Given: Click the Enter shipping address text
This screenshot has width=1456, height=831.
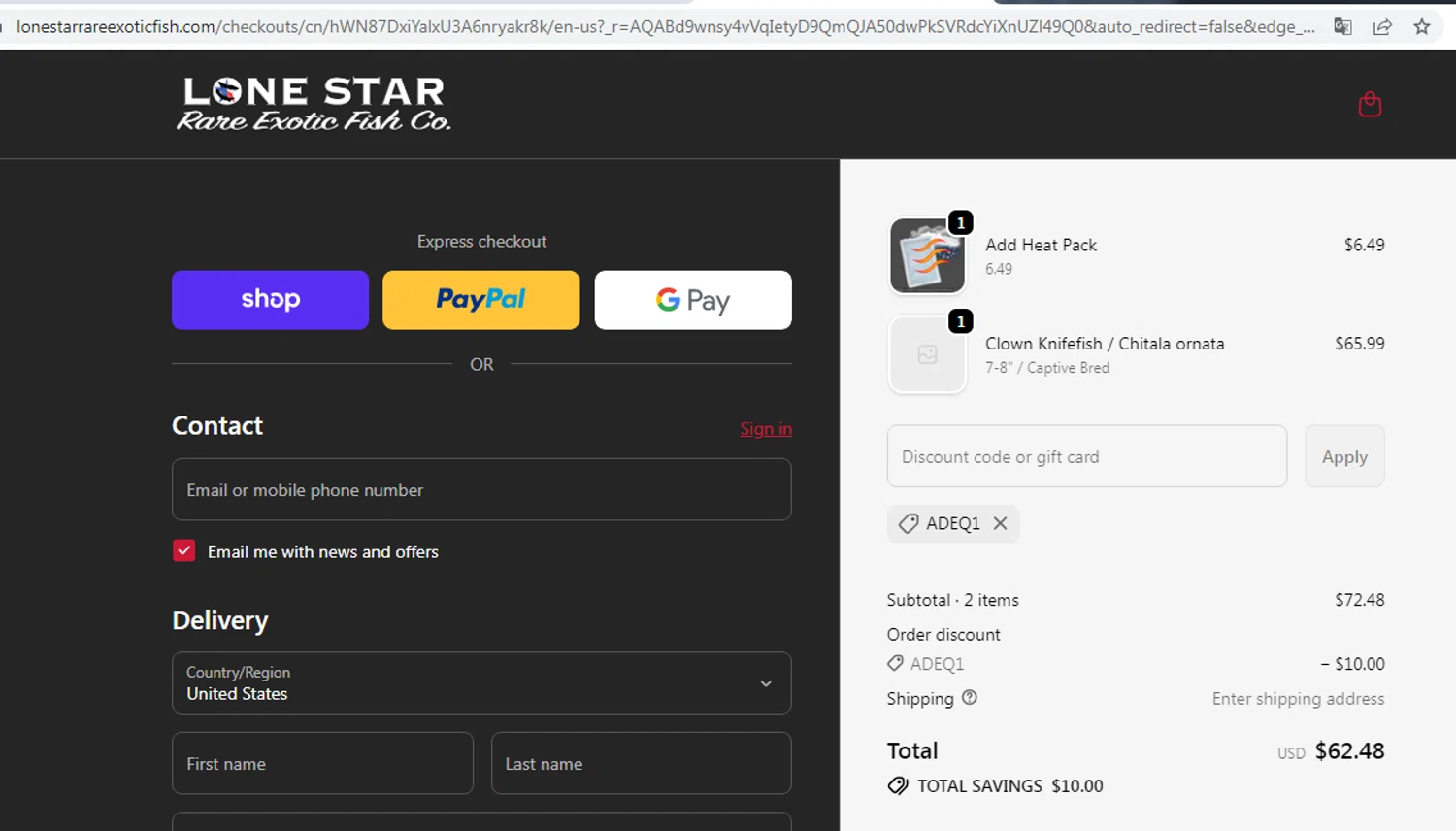Looking at the screenshot, I should pyautogui.click(x=1298, y=698).
